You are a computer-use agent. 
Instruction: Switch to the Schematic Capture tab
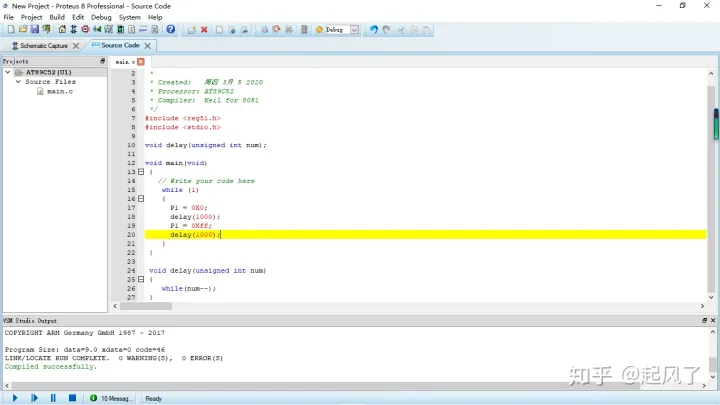pos(43,45)
